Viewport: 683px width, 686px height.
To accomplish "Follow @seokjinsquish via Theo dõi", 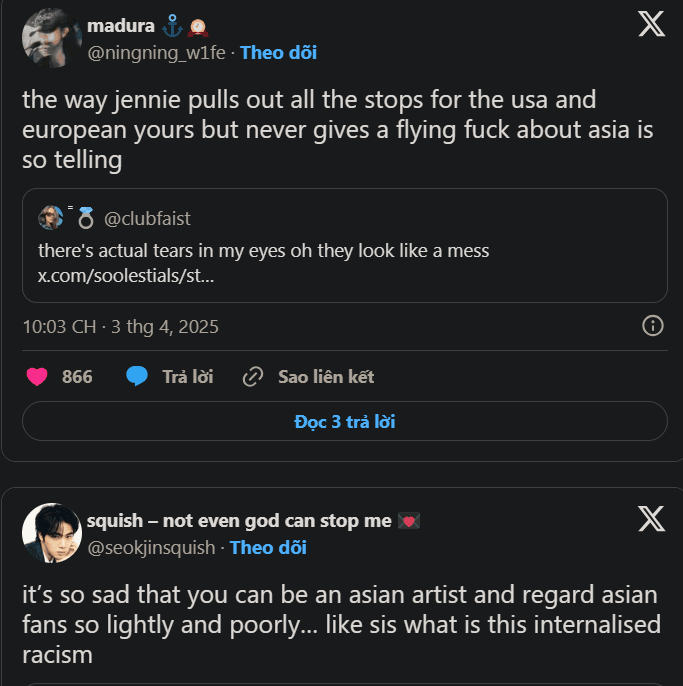I will (268, 547).
